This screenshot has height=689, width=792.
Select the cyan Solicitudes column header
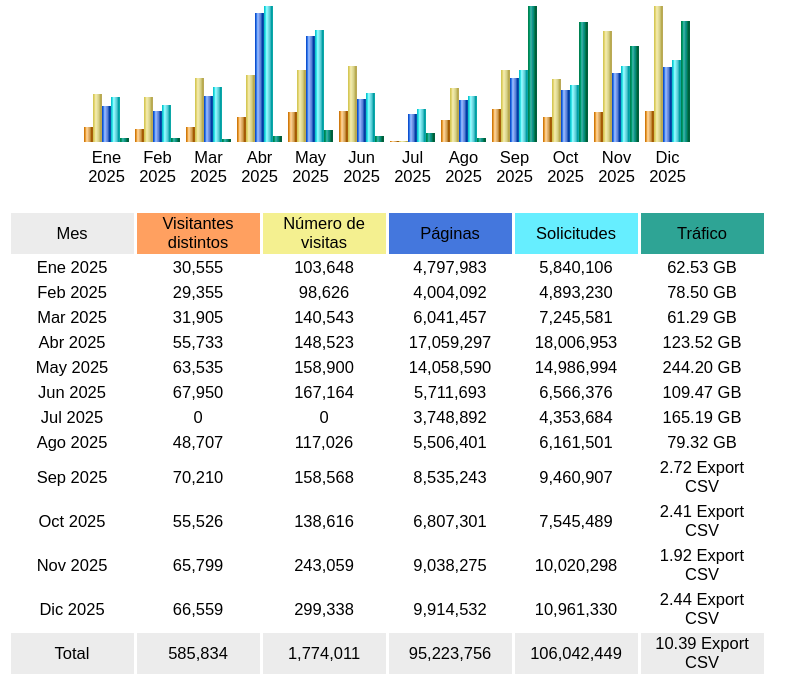(576, 233)
